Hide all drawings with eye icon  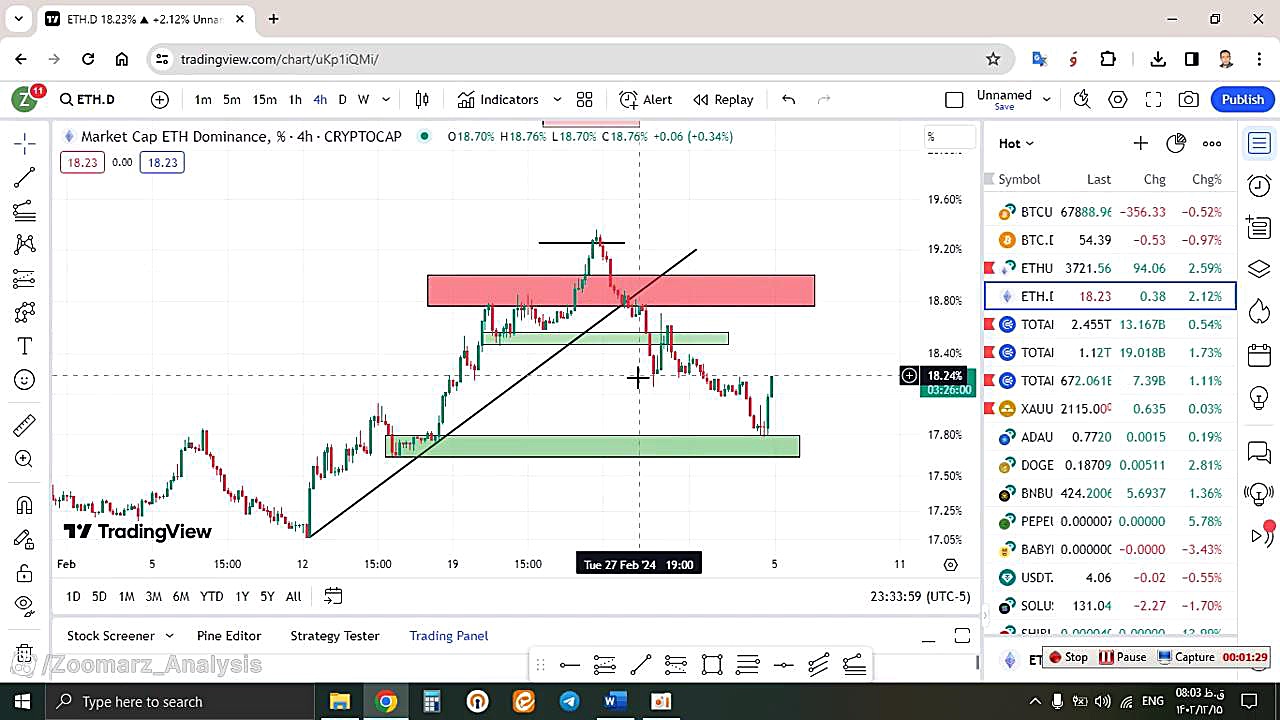click(25, 604)
